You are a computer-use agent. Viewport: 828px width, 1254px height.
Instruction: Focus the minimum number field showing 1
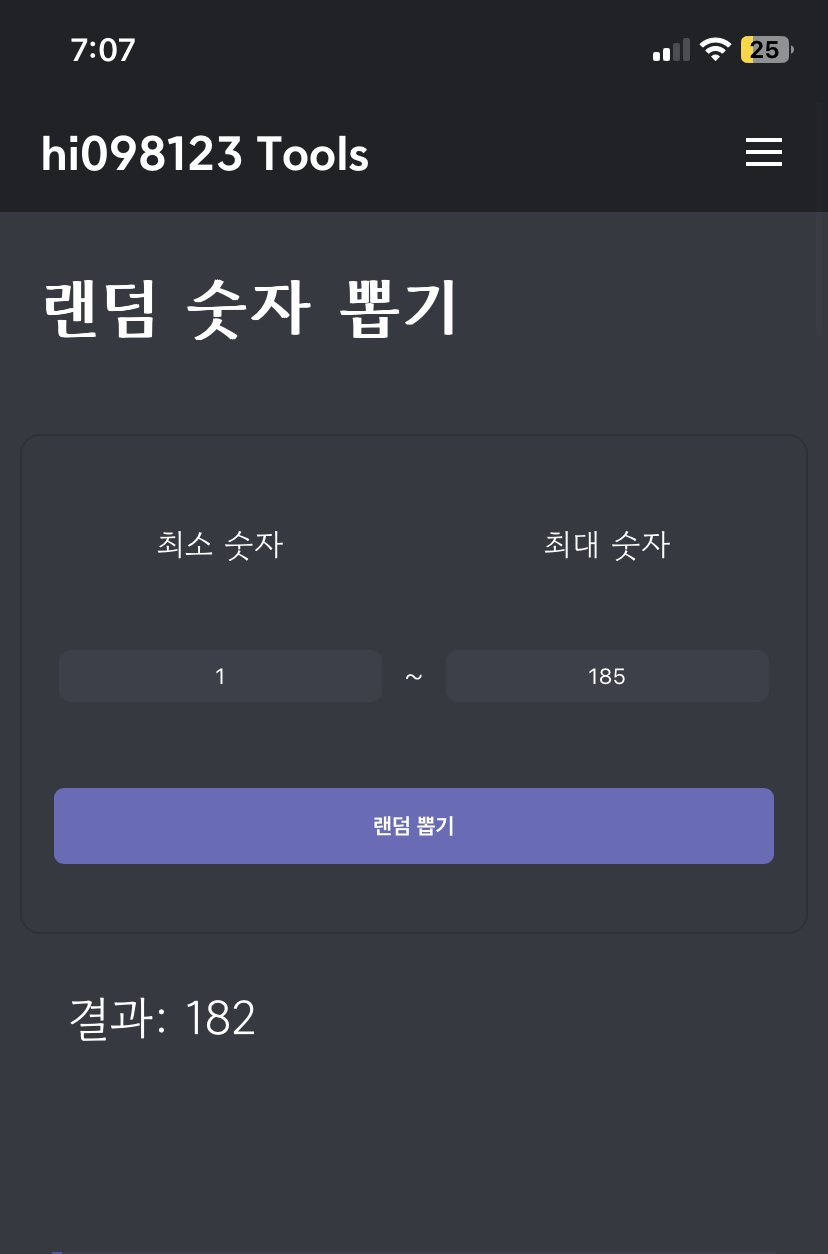point(220,677)
